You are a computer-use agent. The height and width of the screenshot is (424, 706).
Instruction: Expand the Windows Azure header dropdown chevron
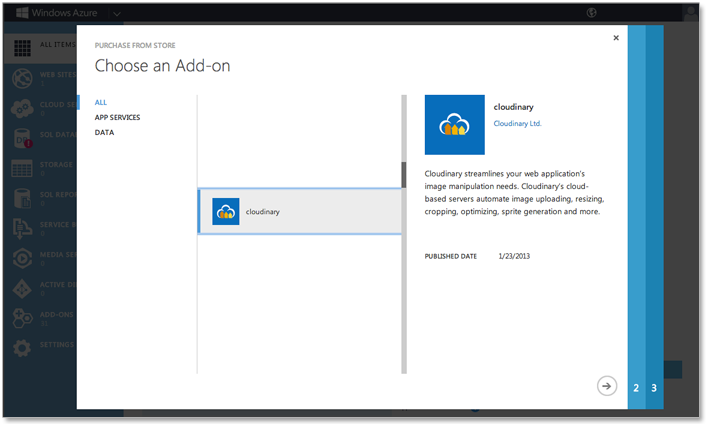[117, 14]
